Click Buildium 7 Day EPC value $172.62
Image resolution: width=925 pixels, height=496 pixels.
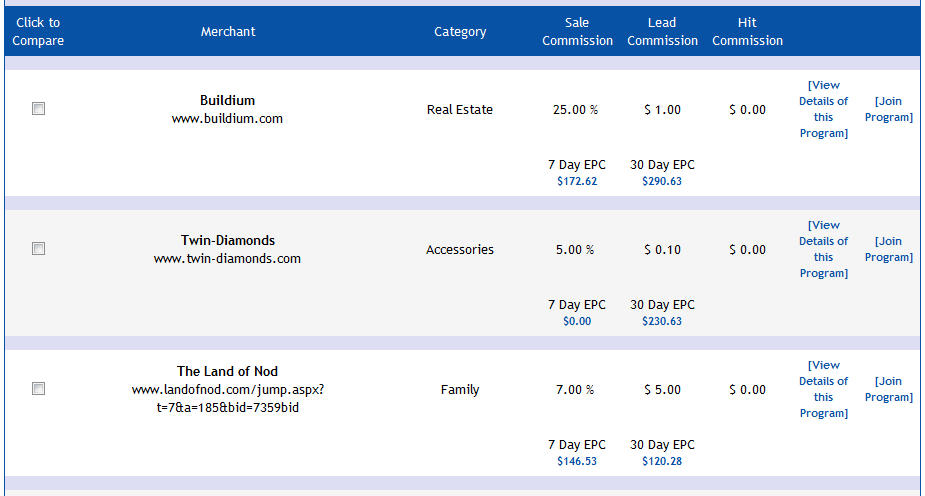coord(577,181)
